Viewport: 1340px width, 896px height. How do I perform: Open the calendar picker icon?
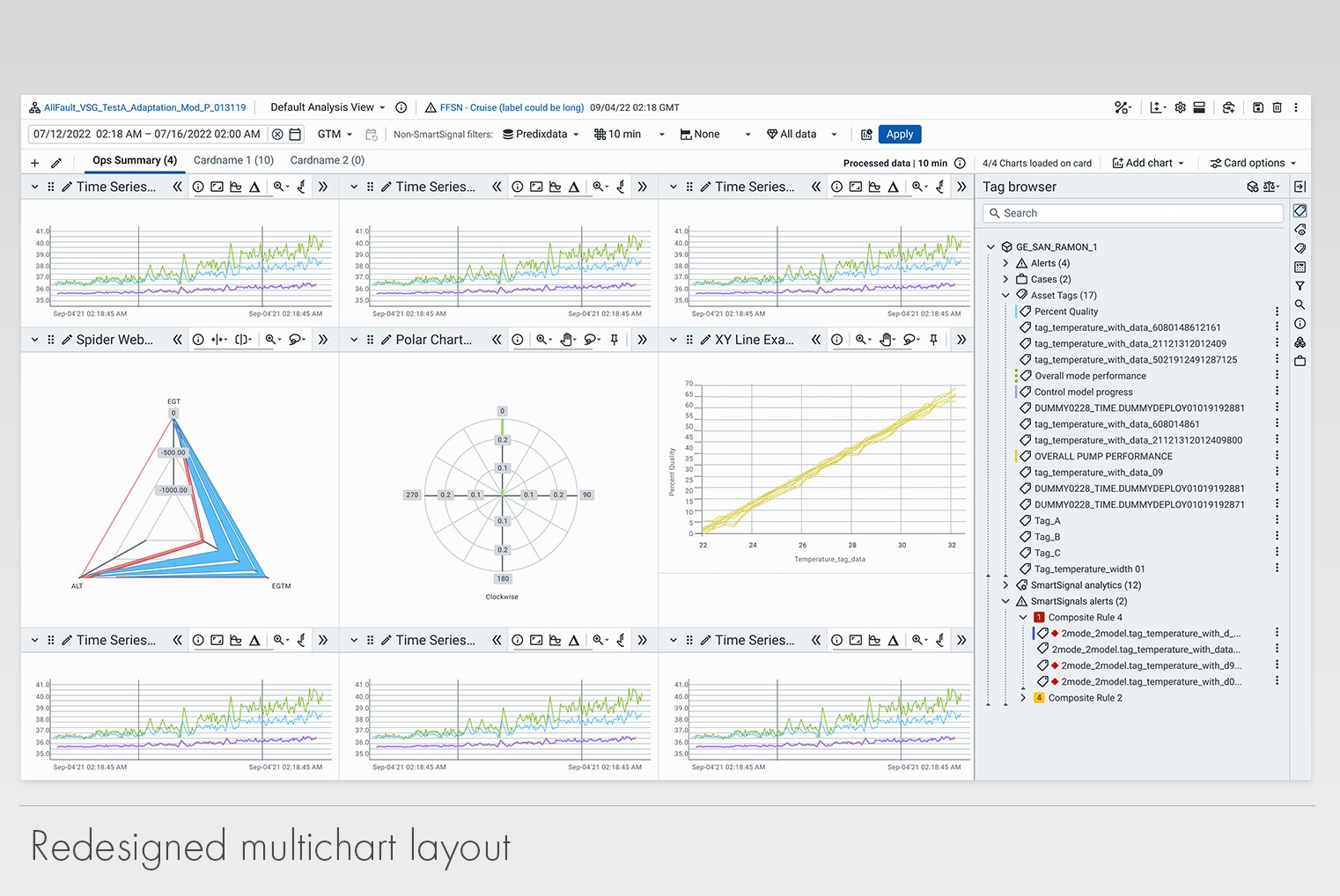point(295,135)
